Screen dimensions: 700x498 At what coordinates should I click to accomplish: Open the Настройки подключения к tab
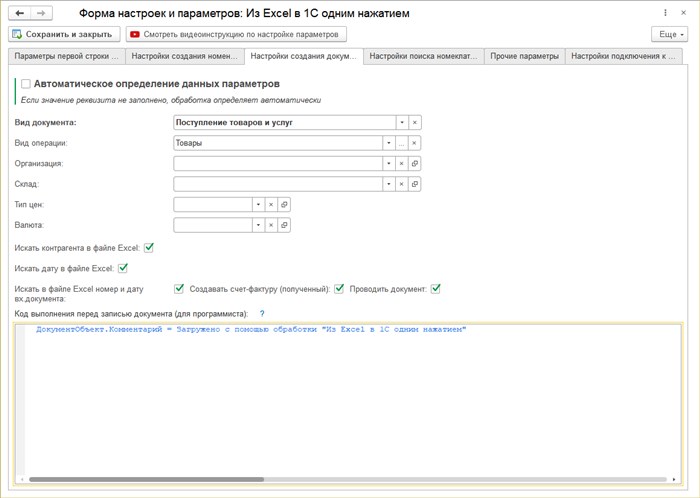pos(623,56)
